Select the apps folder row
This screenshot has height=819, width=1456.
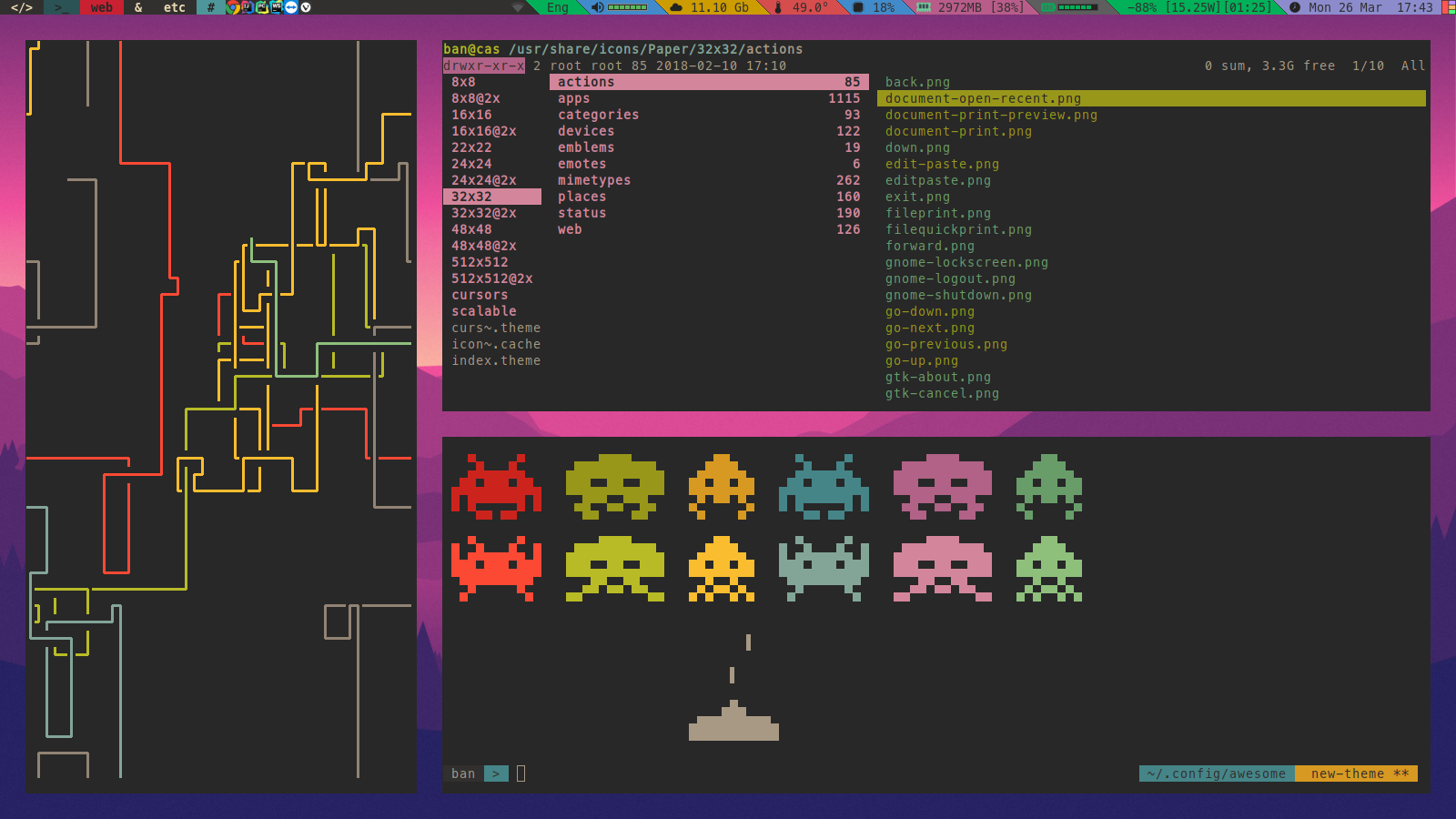709,98
